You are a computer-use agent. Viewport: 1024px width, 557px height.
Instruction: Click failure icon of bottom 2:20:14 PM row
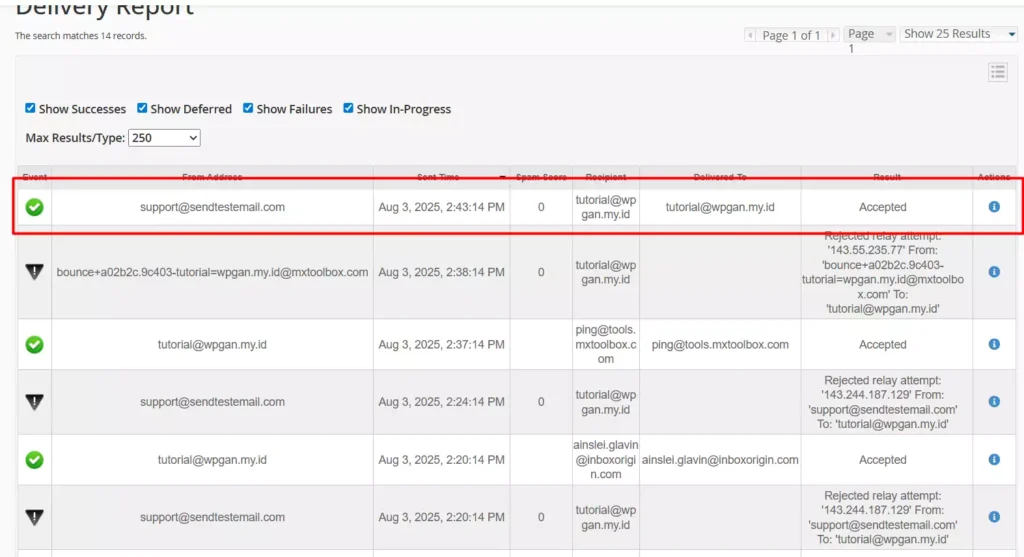coord(35,517)
